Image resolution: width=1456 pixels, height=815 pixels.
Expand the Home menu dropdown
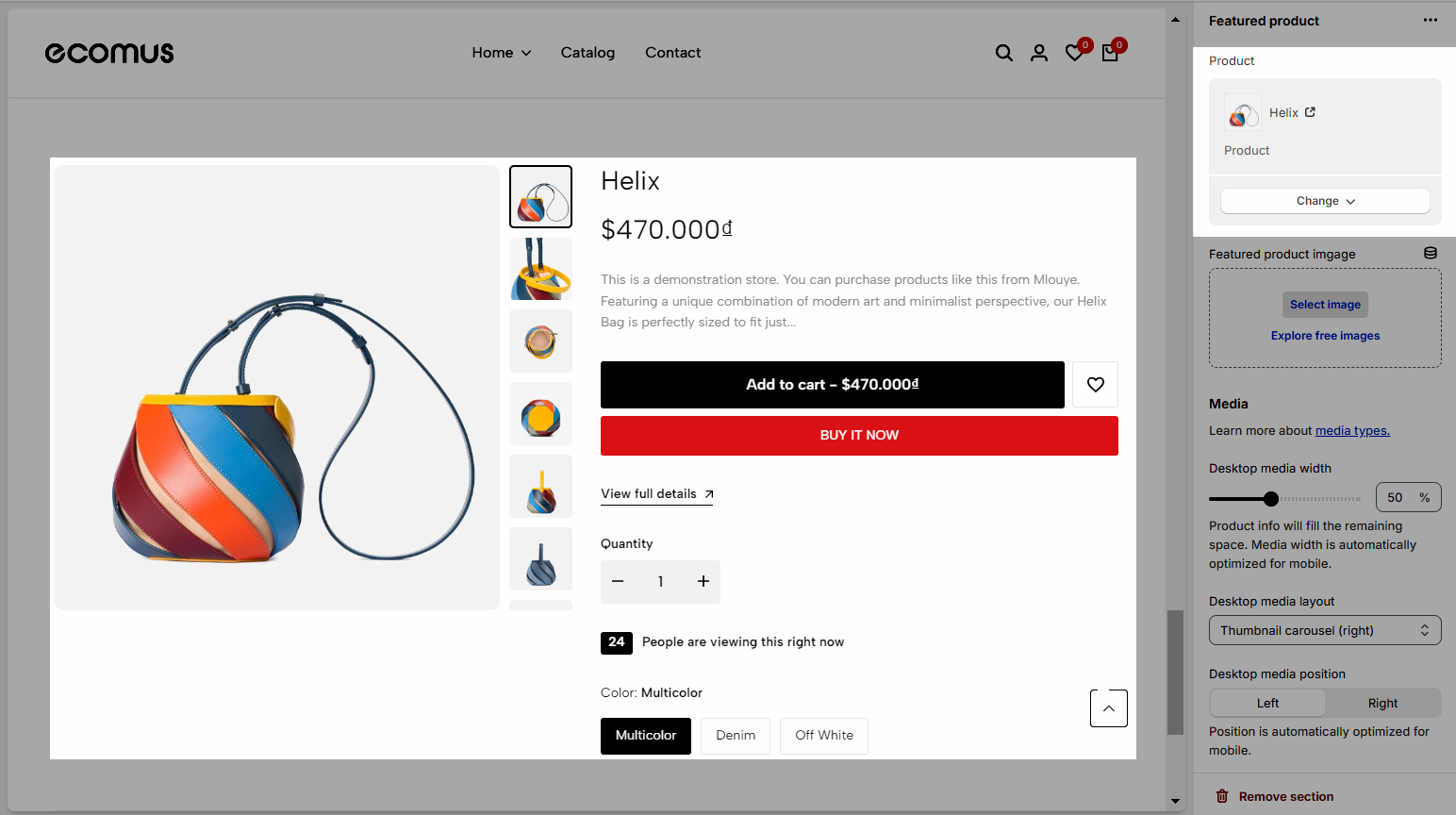(x=502, y=53)
